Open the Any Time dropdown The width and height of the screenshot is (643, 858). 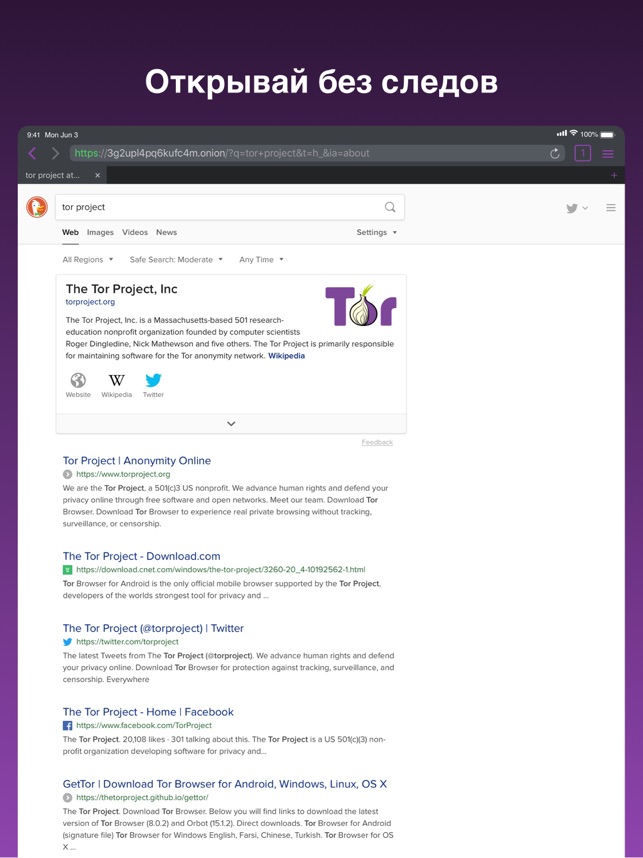[x=261, y=260]
